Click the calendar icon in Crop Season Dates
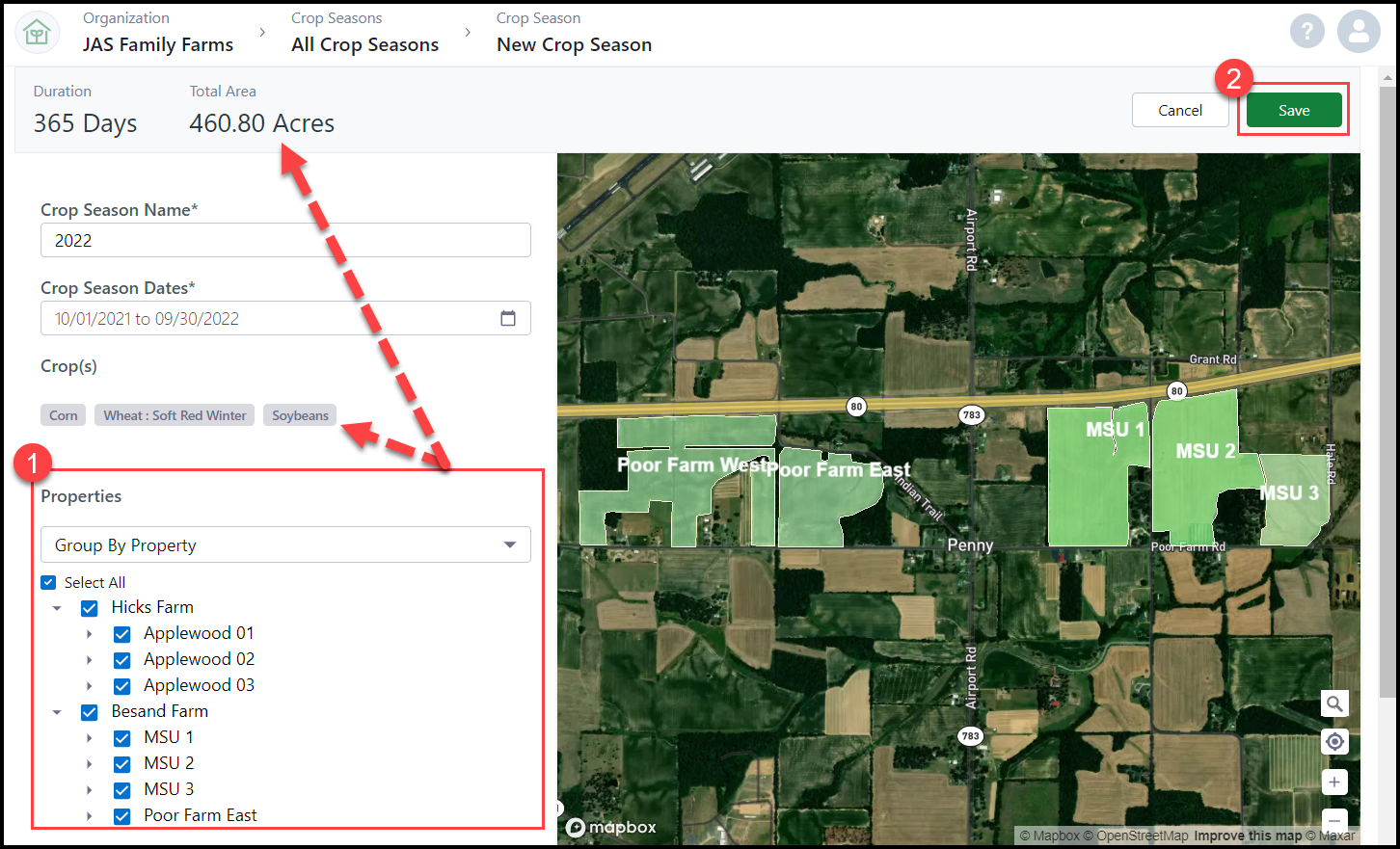This screenshot has height=849, width=1400. (x=508, y=318)
